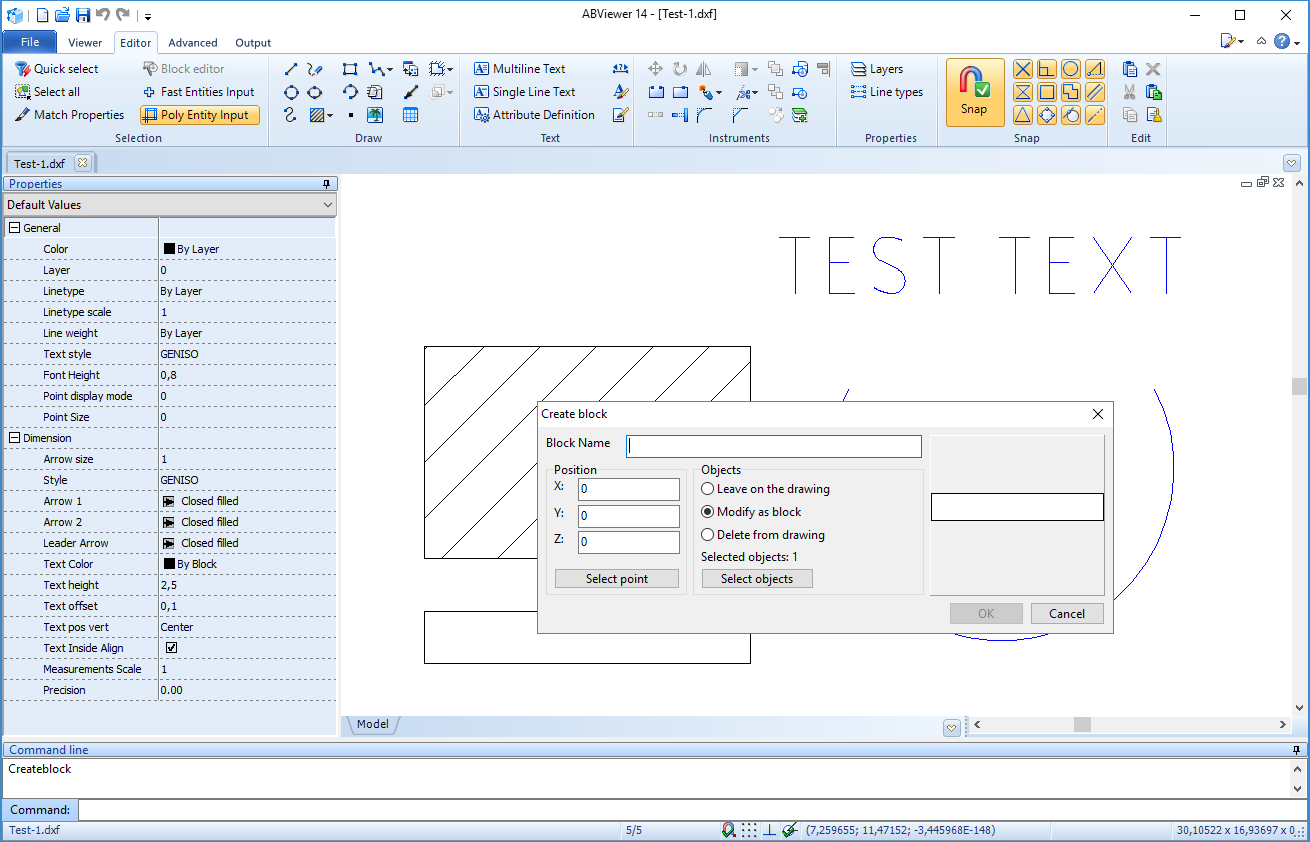
Task: Collapse the General properties section
Action: [15, 228]
